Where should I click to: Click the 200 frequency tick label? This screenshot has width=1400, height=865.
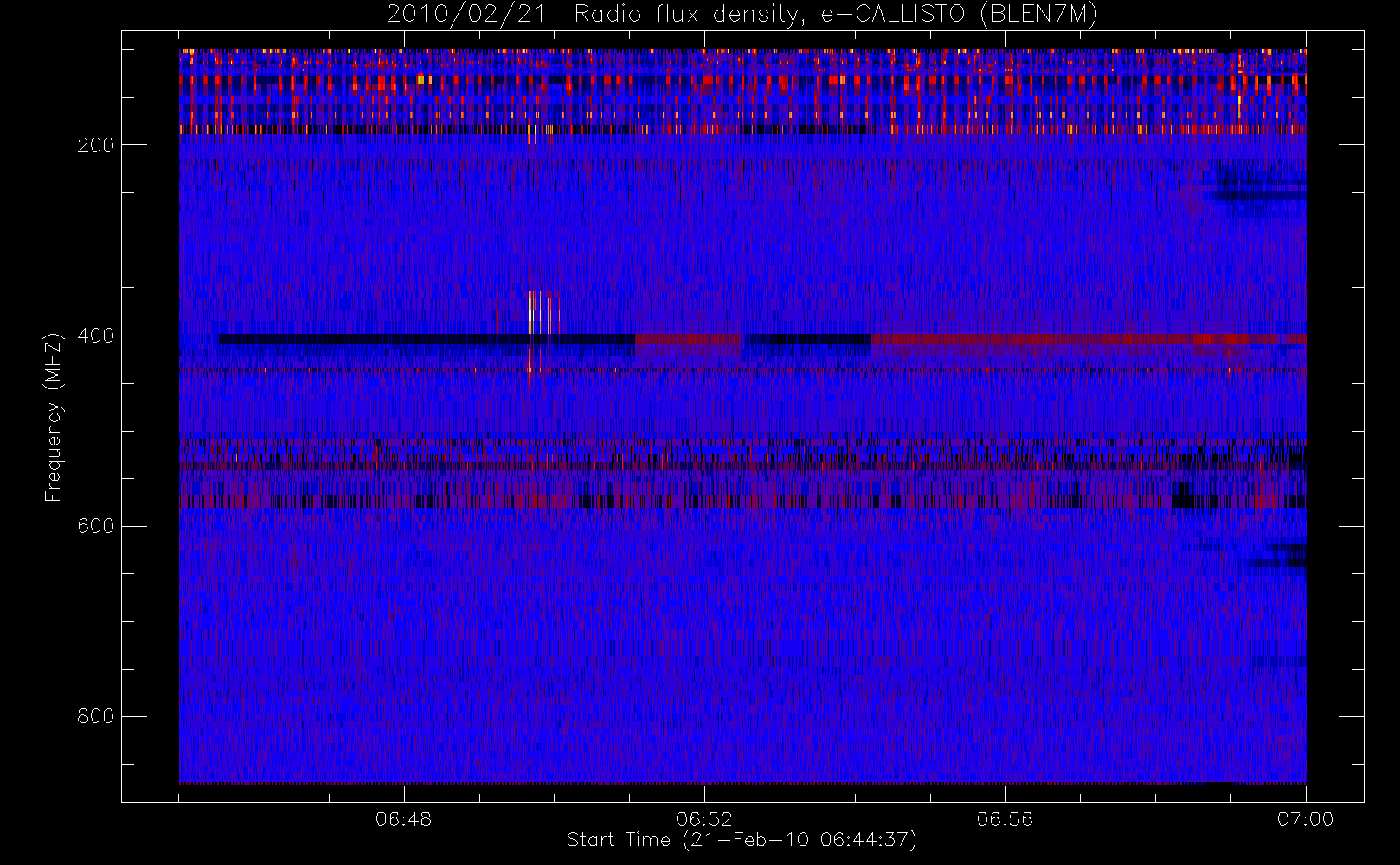click(x=95, y=145)
